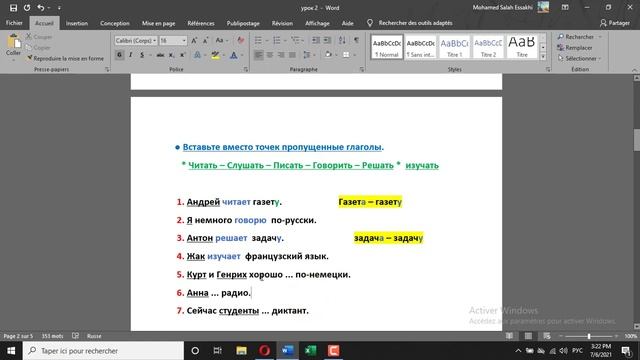
Task: Open File Explorer from the taskbar
Action: pos(241,351)
